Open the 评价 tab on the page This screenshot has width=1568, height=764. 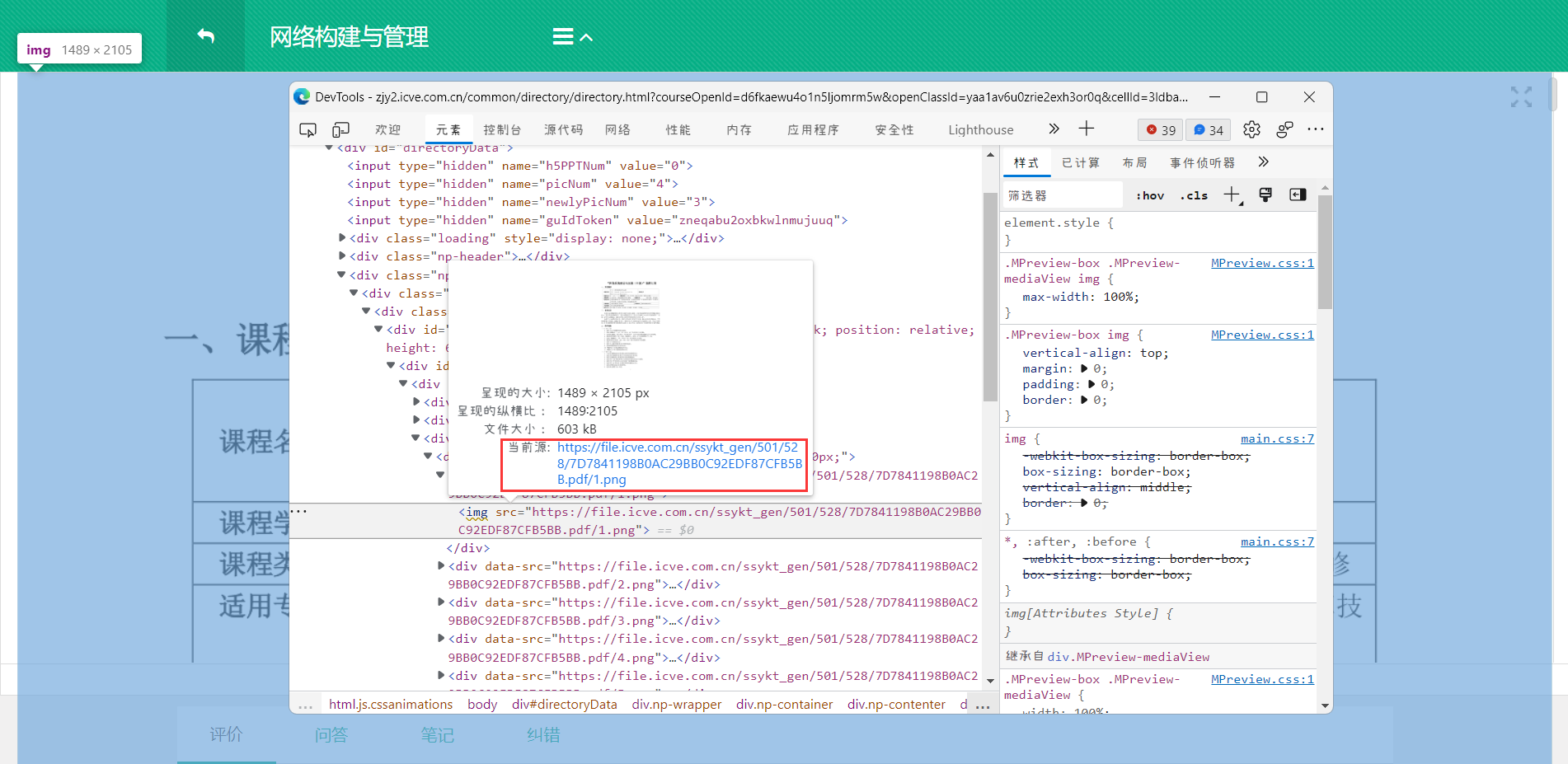226,734
